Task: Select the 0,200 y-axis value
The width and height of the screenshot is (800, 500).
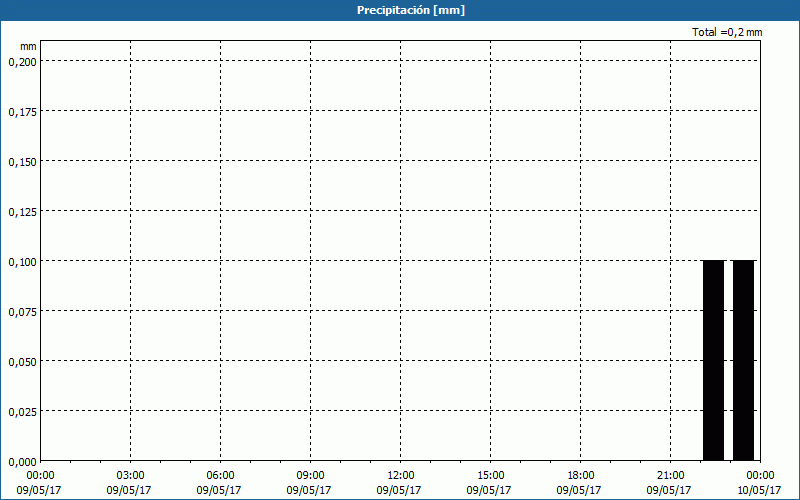Action: [22, 62]
